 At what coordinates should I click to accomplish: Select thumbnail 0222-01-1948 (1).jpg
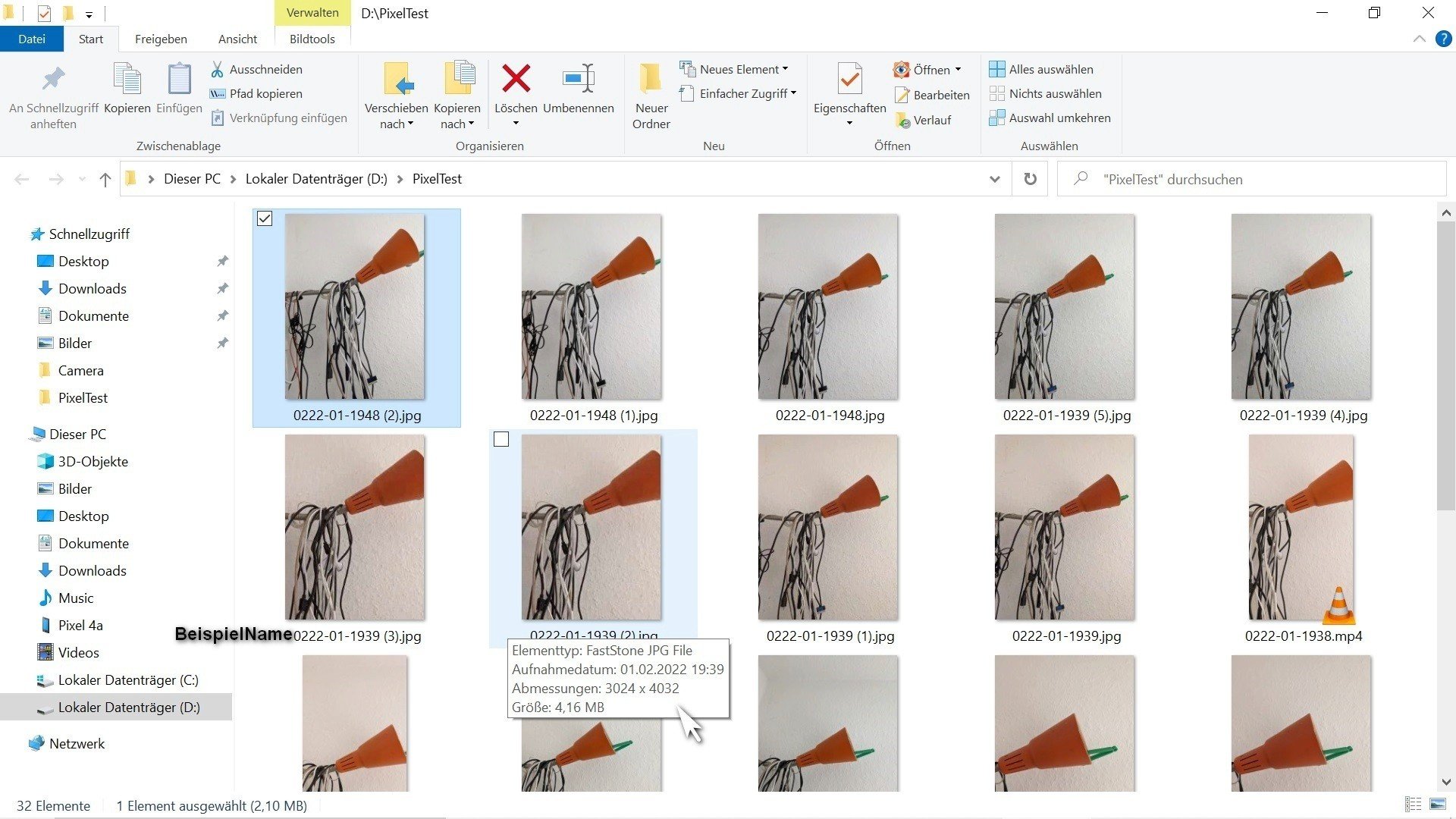591,306
